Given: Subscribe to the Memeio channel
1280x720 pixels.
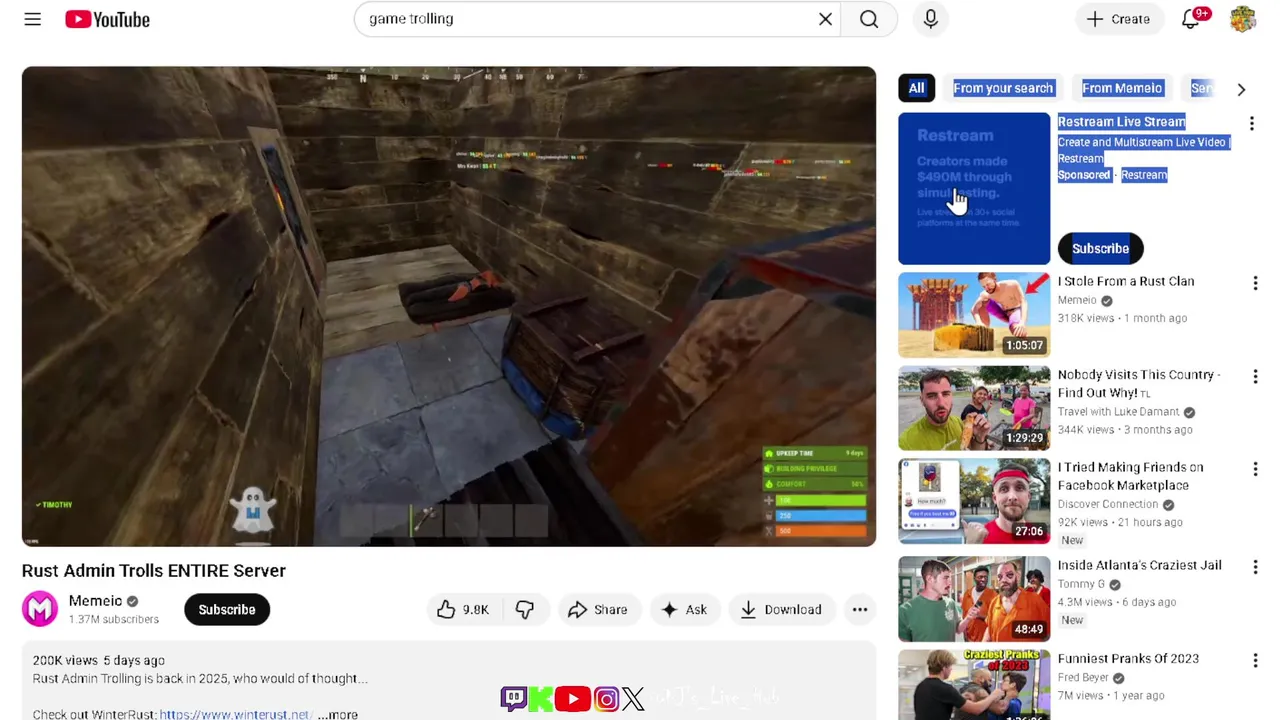Looking at the screenshot, I should 227,609.
